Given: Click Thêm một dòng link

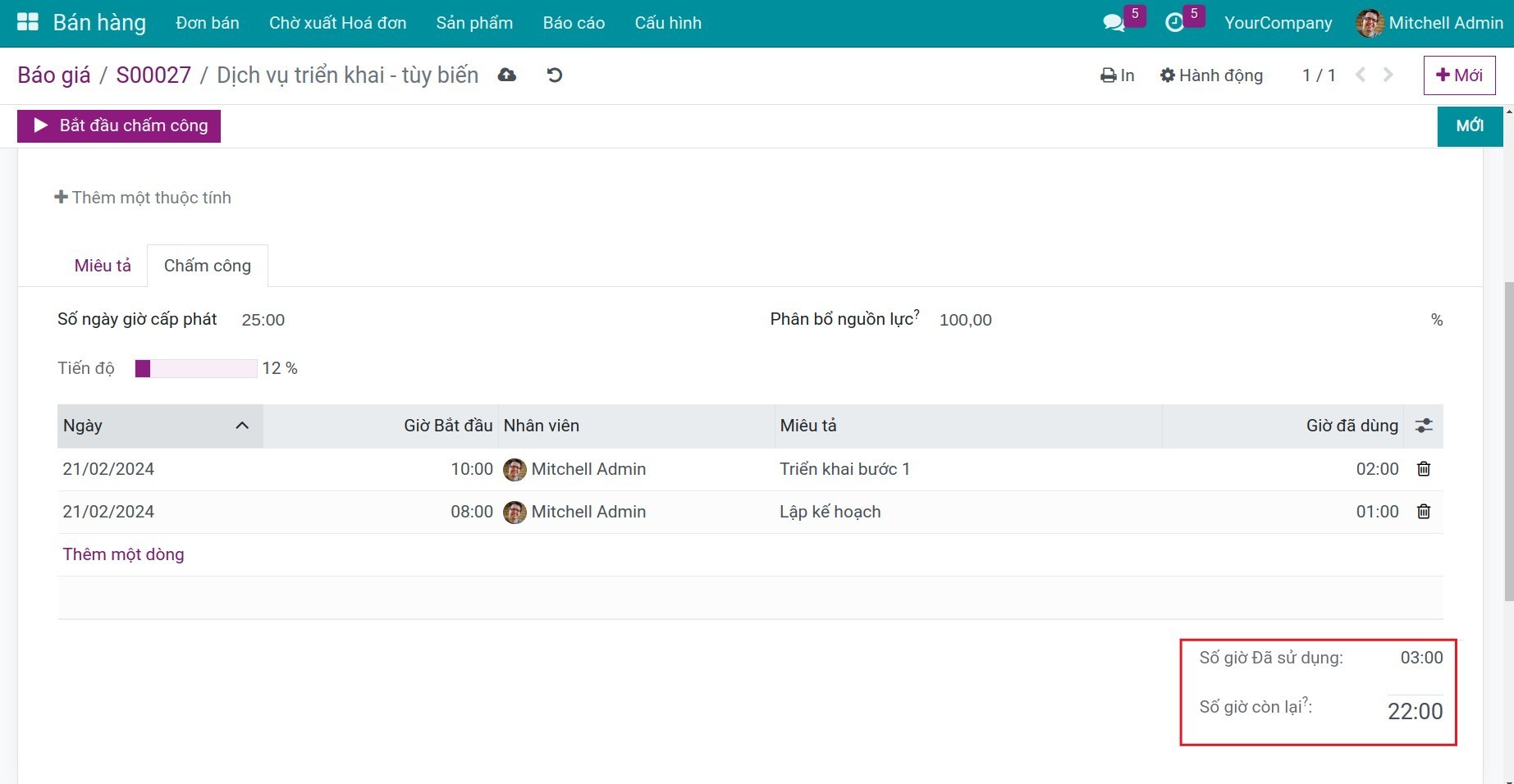Looking at the screenshot, I should point(123,554).
